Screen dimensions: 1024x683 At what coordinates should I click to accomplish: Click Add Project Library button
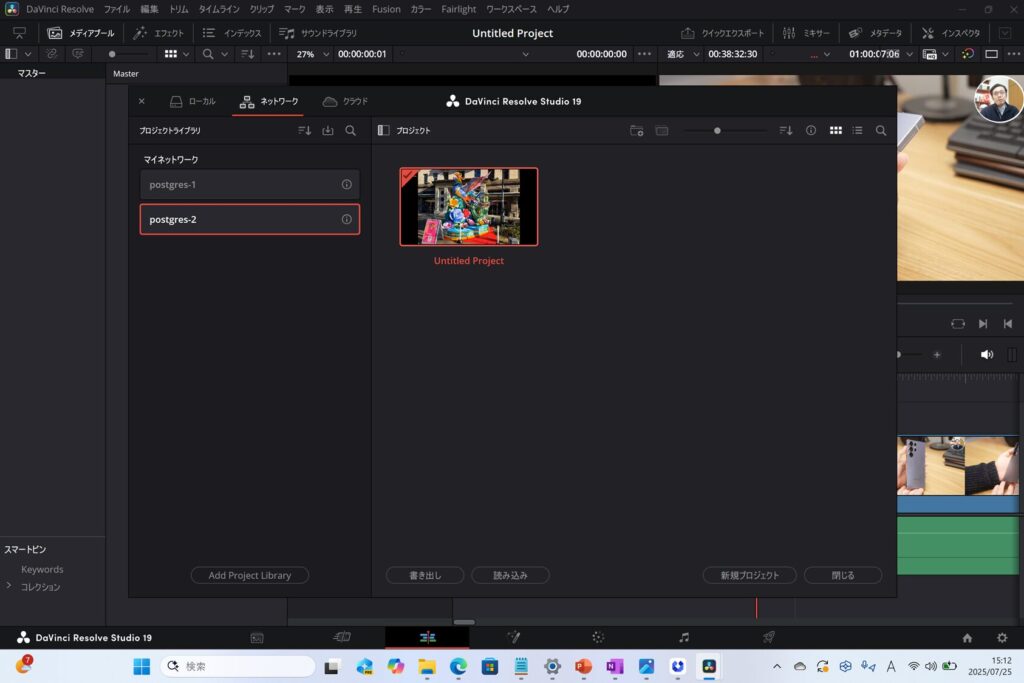click(249, 575)
